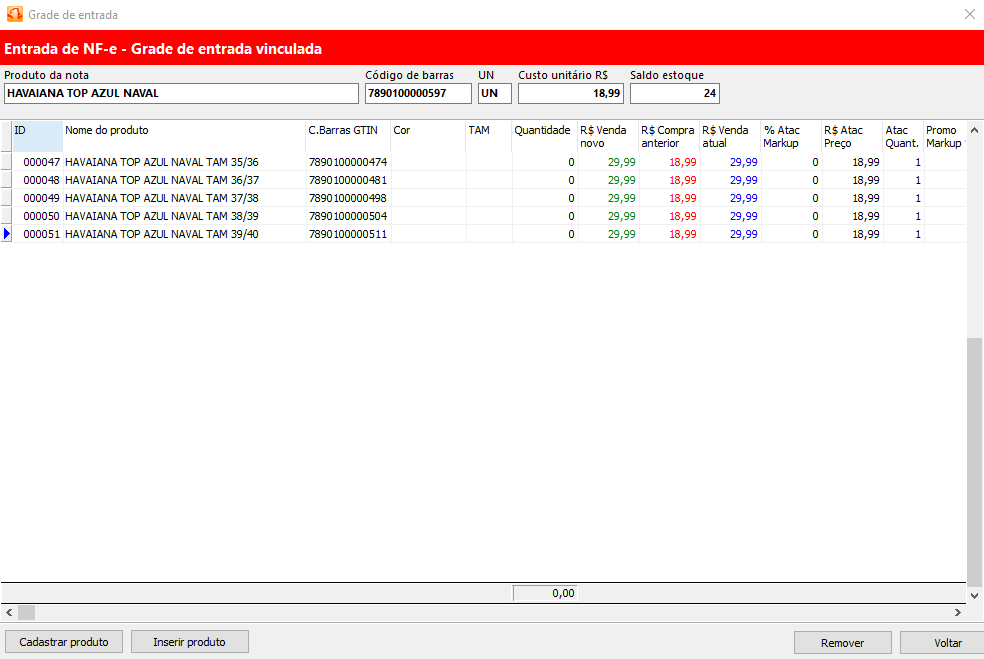Click the Quantidade column header
Viewport: 984px width, 659px height.
coord(543,136)
